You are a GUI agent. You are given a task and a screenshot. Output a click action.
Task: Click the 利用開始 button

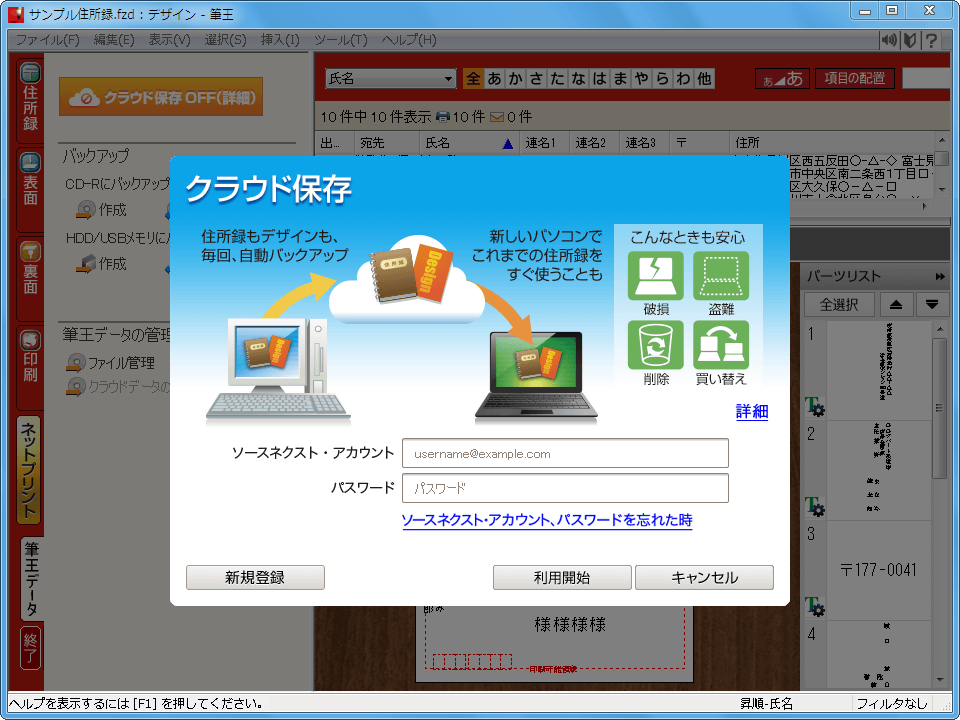pyautogui.click(x=562, y=577)
